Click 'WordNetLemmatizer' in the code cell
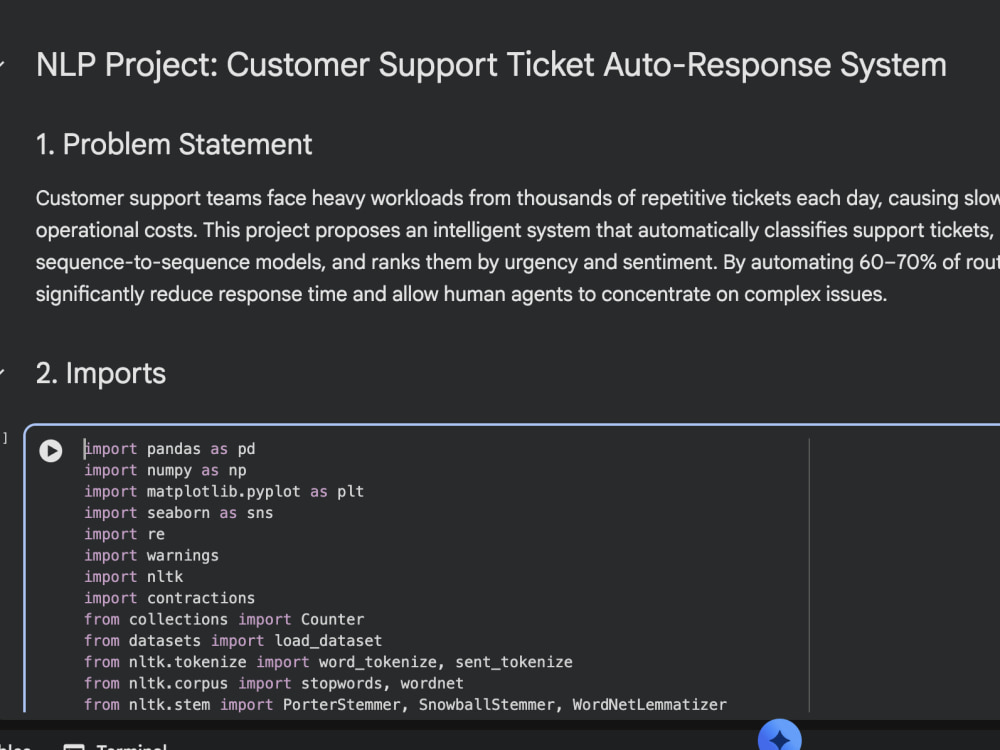Screen dimensions: 1000x750 point(649,705)
